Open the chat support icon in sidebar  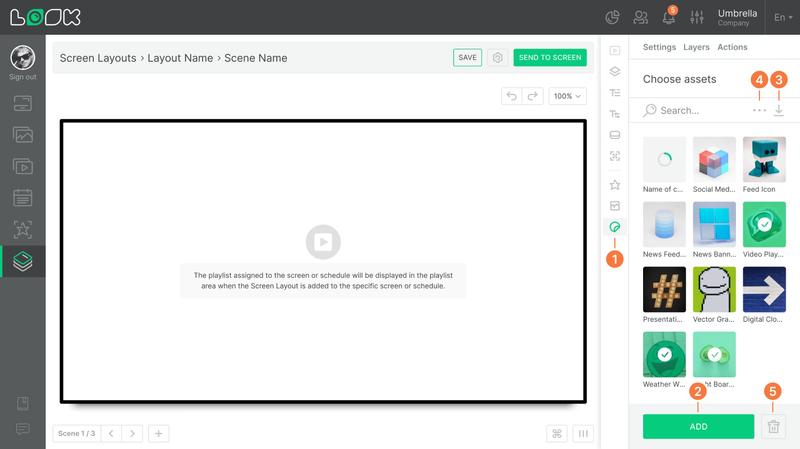pos(22,429)
